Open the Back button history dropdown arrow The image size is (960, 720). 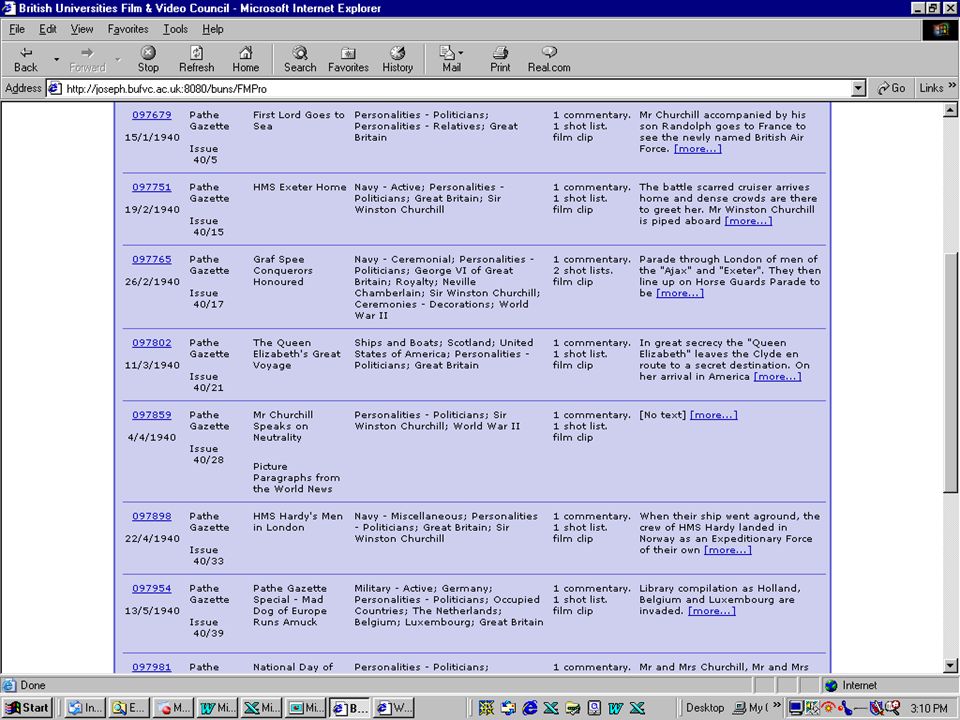point(56,59)
